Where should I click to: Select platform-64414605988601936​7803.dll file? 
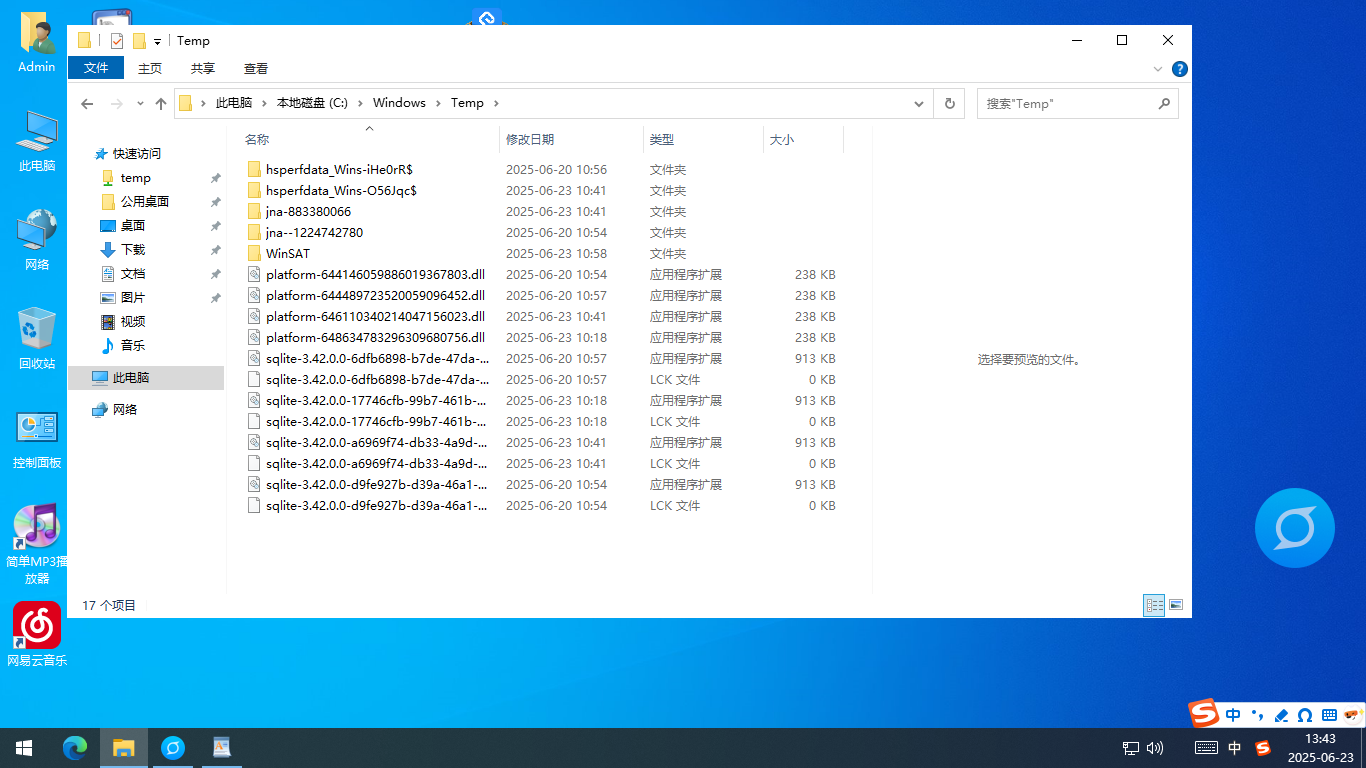[375, 275]
